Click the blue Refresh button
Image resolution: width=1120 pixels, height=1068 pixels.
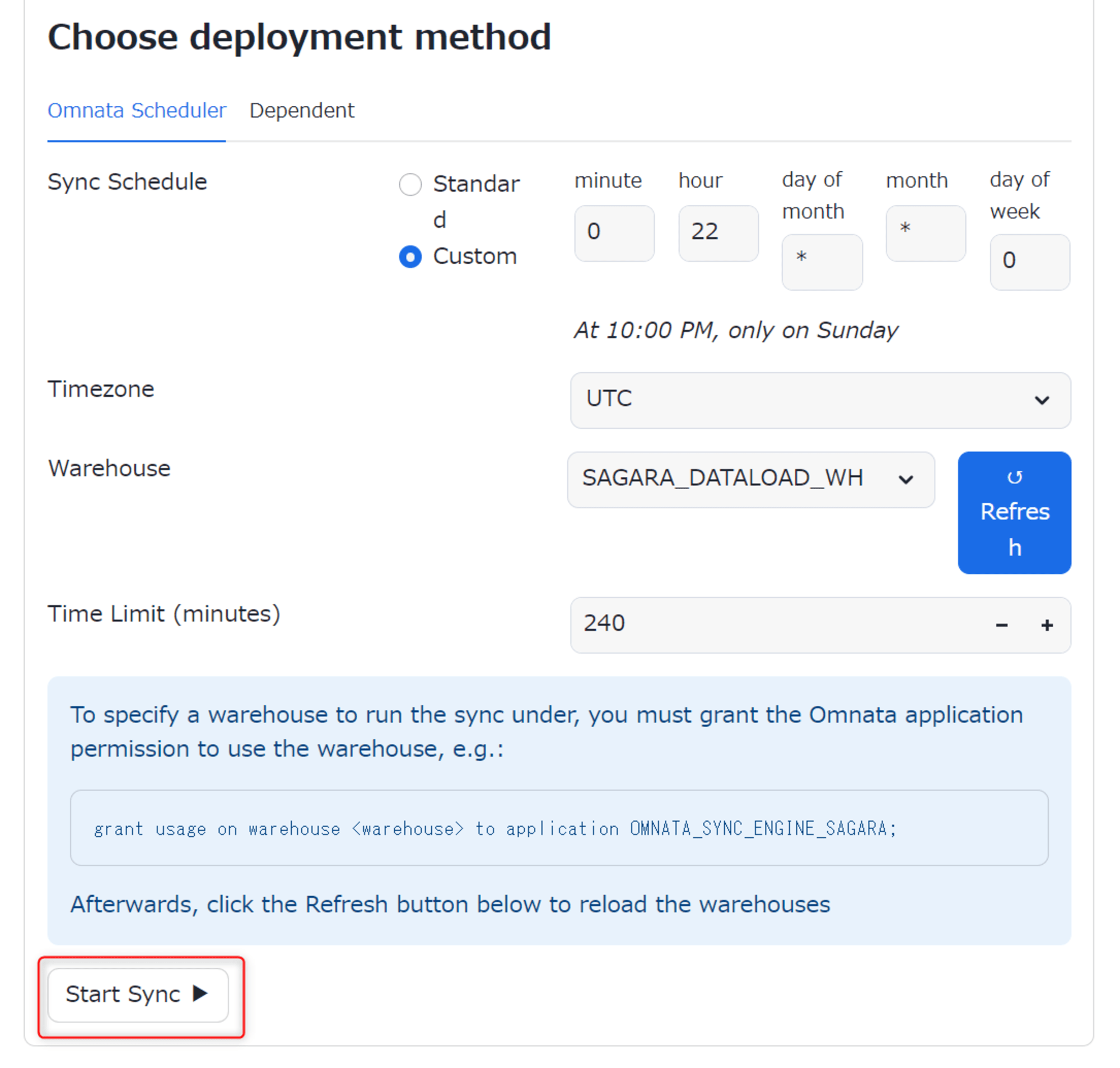tap(1014, 513)
